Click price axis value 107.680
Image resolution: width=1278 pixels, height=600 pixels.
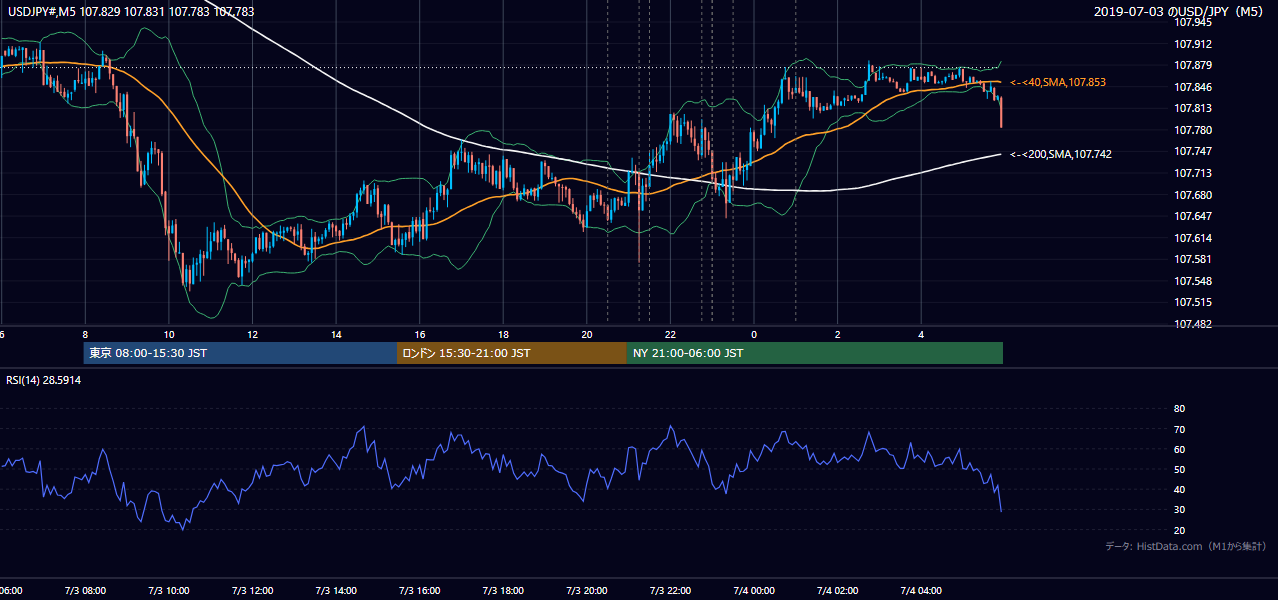point(1192,195)
